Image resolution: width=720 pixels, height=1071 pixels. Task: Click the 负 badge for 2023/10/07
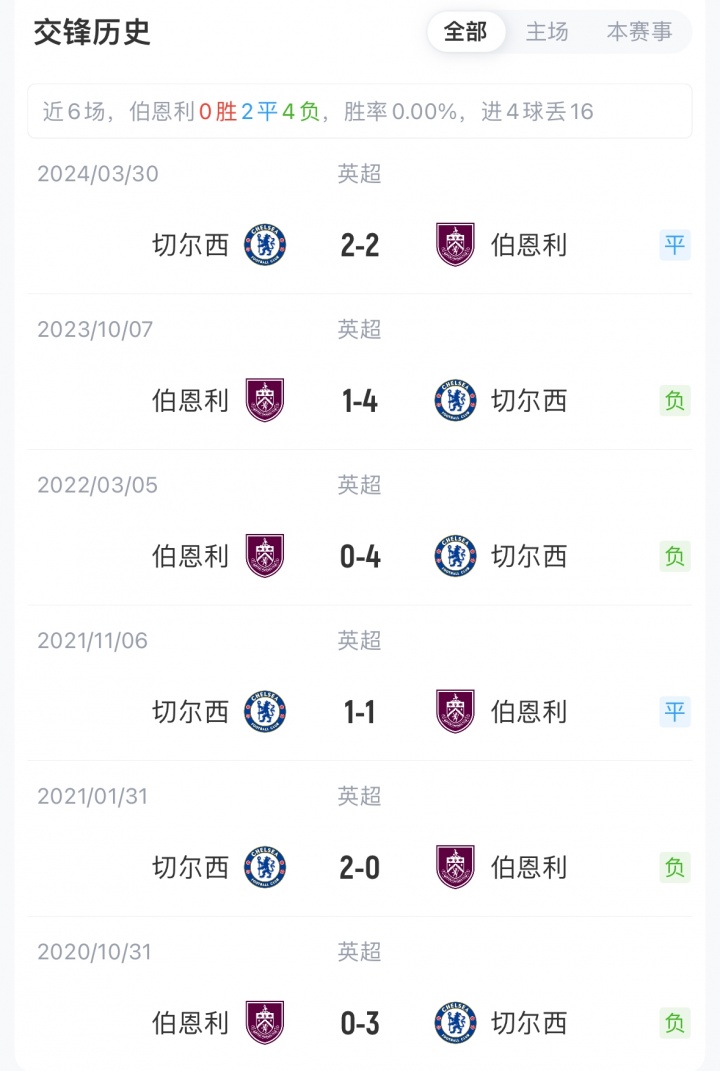pos(675,401)
